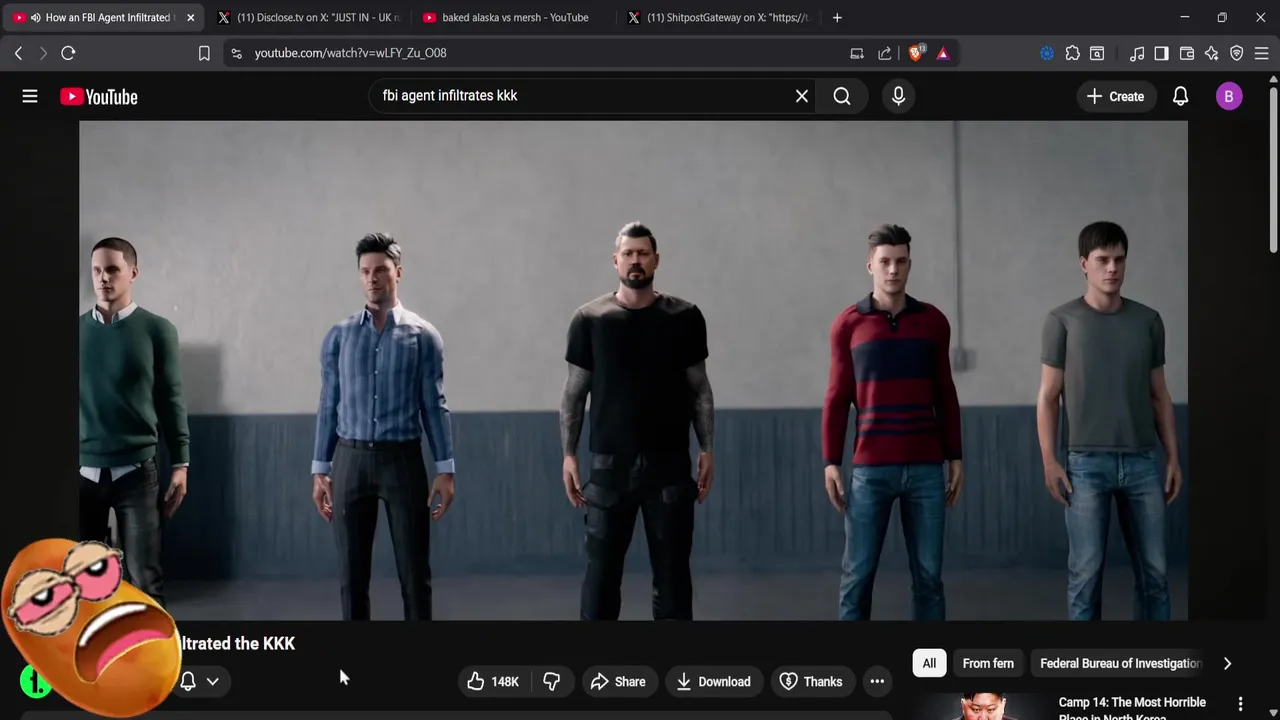Open the media playlist music note icon

1137,53
